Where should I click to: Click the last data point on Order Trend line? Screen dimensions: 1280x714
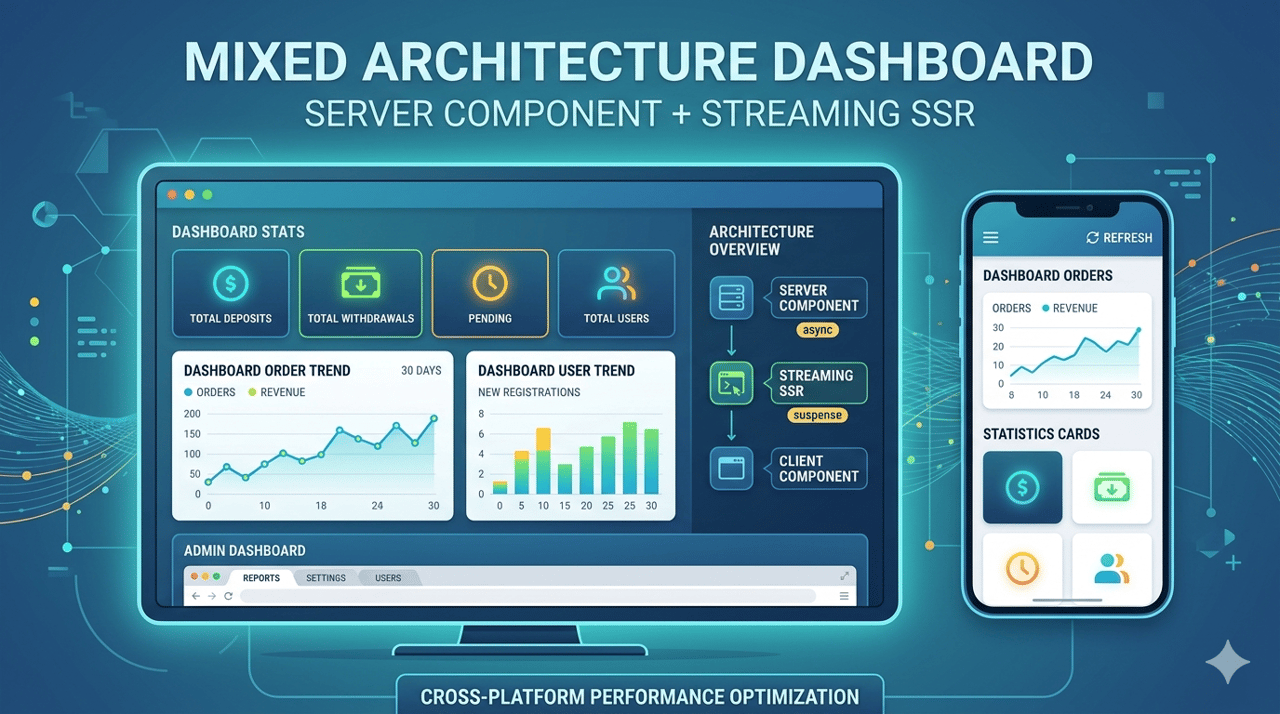point(434,418)
